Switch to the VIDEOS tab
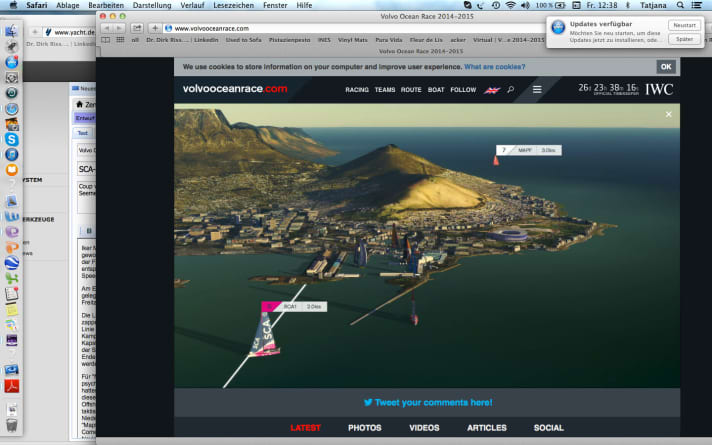The image size is (712, 445). (x=424, y=428)
